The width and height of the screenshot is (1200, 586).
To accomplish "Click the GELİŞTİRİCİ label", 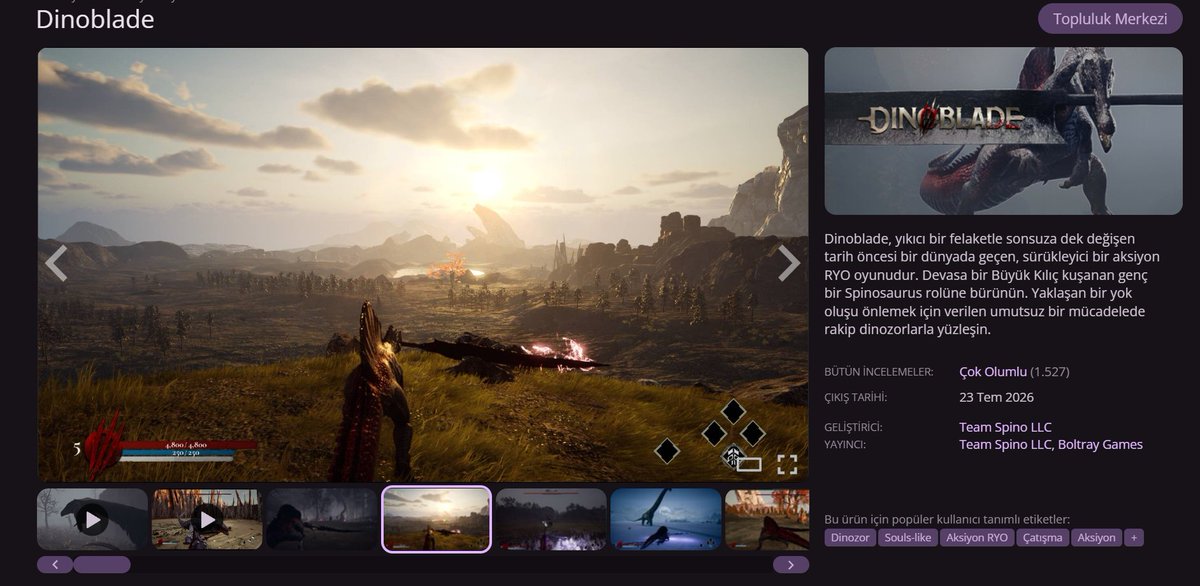I will click(x=854, y=427).
